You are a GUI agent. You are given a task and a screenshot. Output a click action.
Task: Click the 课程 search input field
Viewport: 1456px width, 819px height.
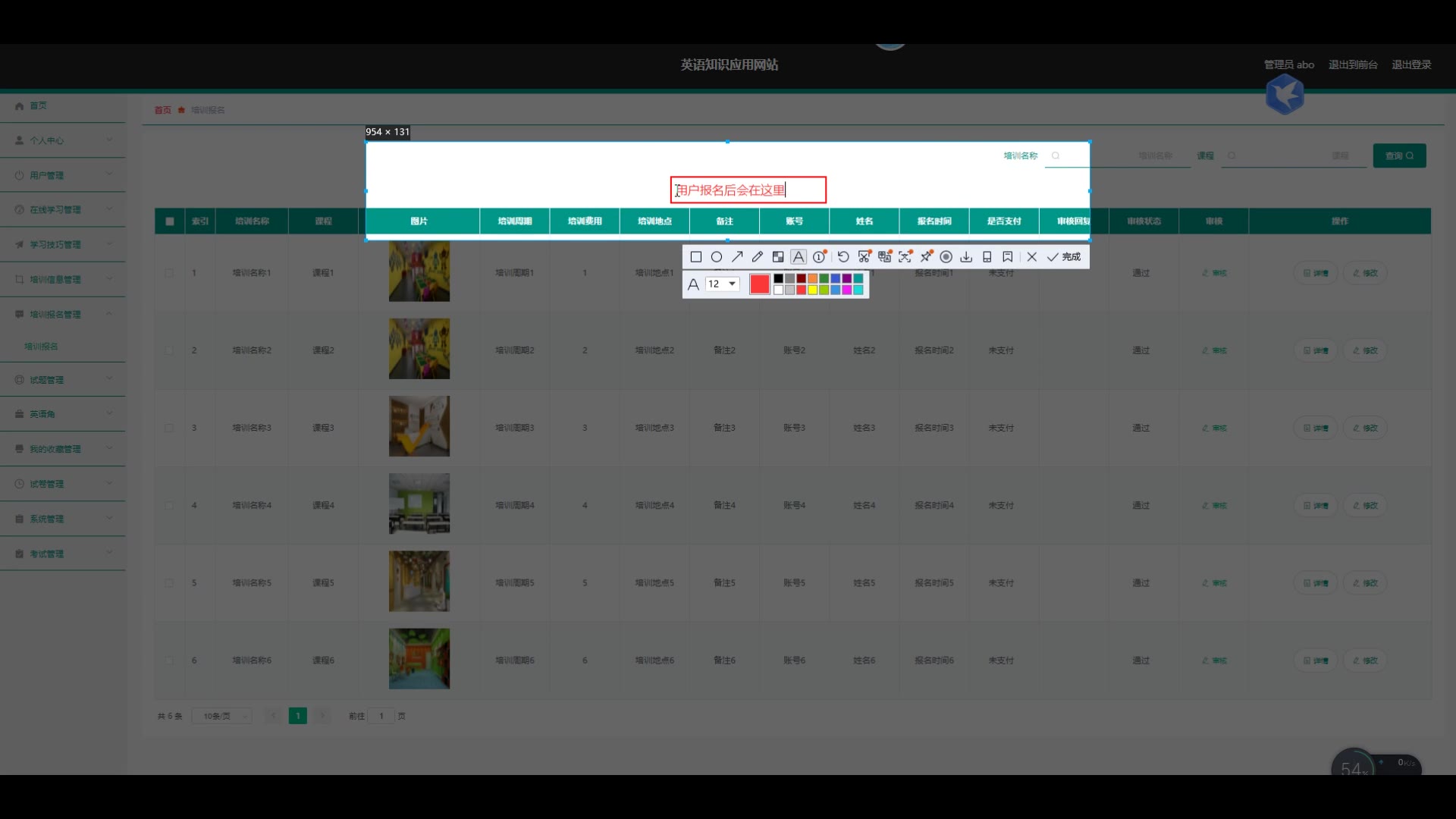tap(1293, 155)
